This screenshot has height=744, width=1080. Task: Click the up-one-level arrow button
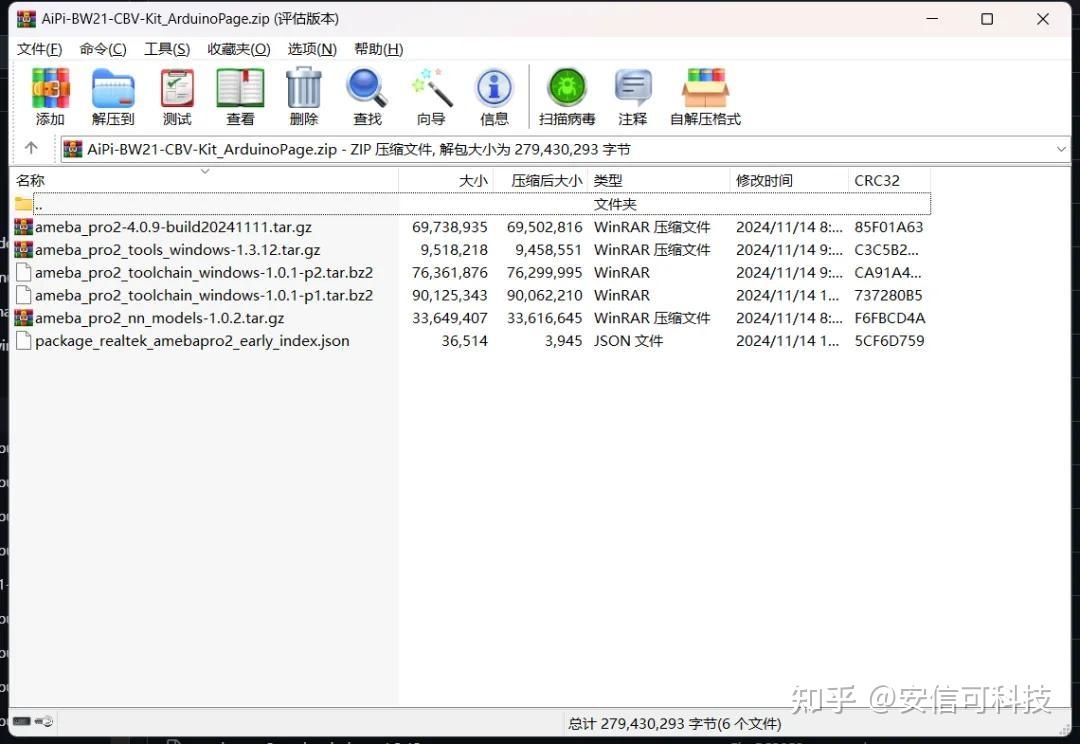(x=31, y=147)
